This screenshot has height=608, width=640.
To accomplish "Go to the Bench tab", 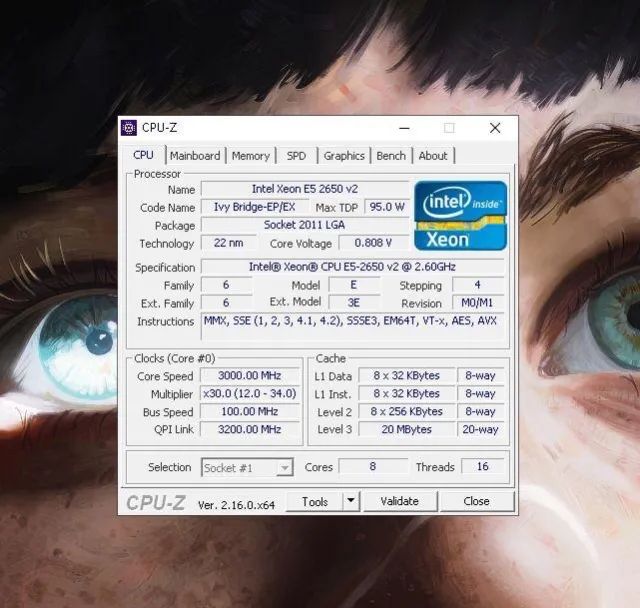I will coord(391,156).
